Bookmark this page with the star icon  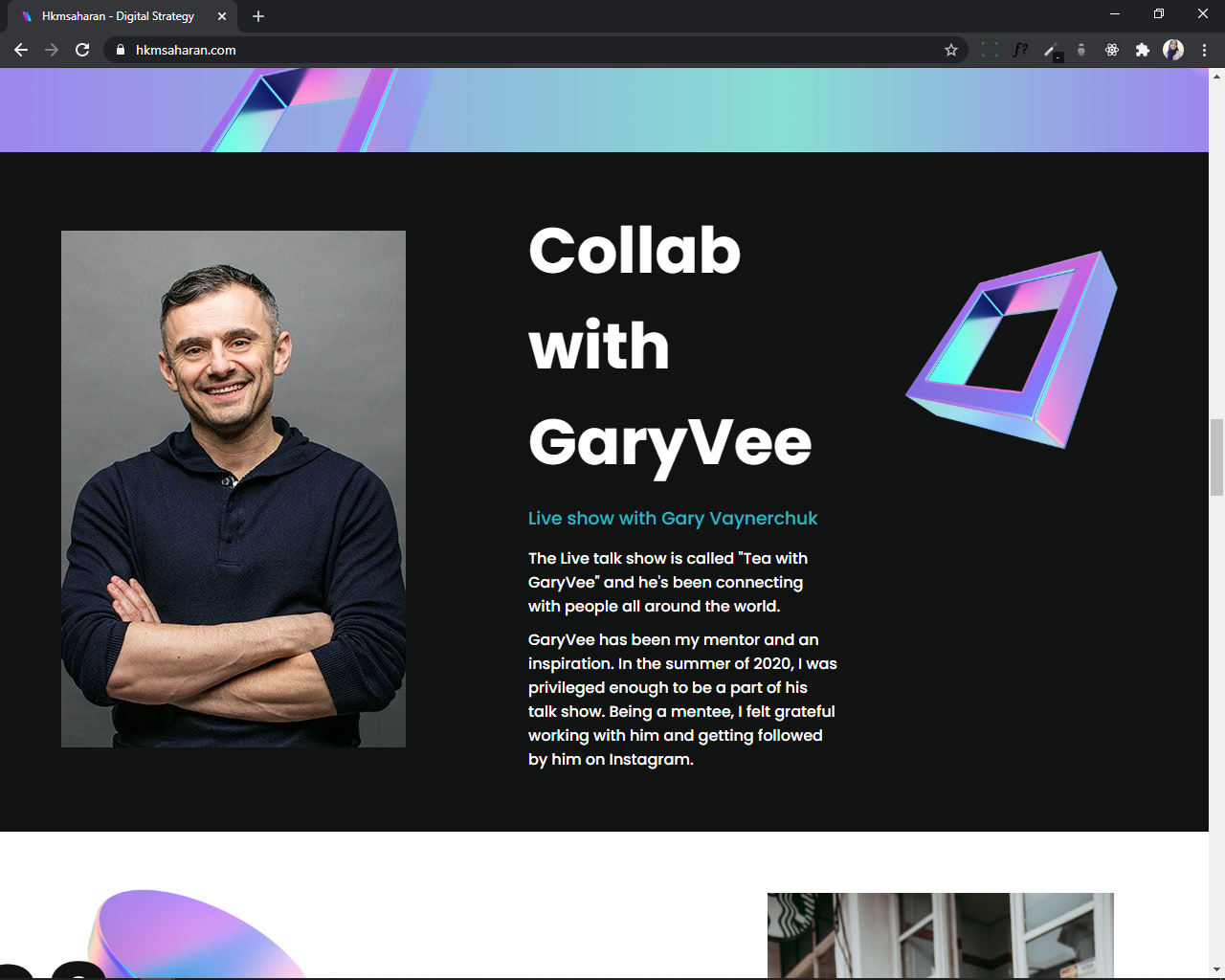coord(950,50)
